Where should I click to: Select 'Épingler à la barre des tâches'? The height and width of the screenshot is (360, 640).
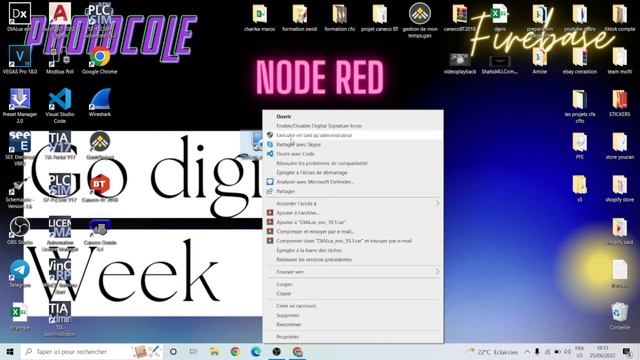coord(353,250)
